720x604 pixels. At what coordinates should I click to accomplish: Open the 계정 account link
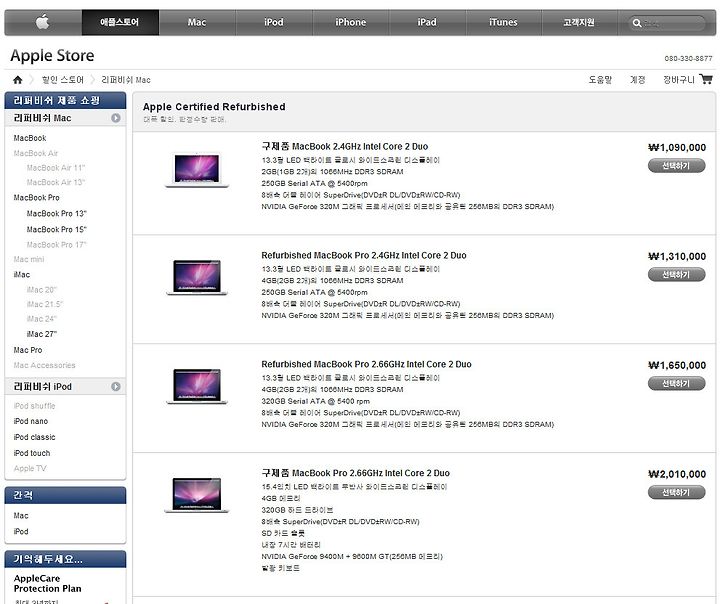[637, 80]
